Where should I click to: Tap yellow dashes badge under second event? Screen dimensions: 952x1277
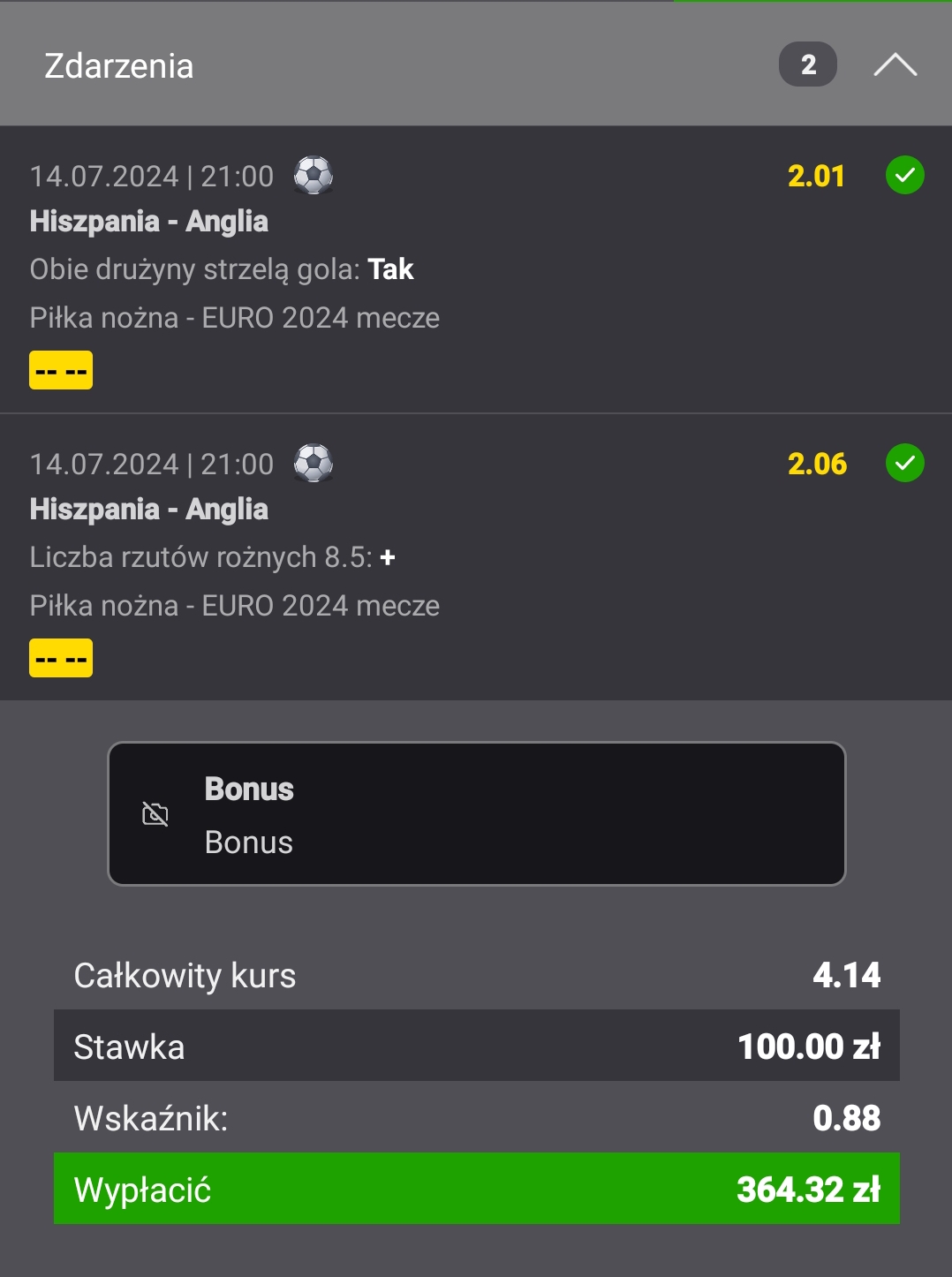pos(61,658)
